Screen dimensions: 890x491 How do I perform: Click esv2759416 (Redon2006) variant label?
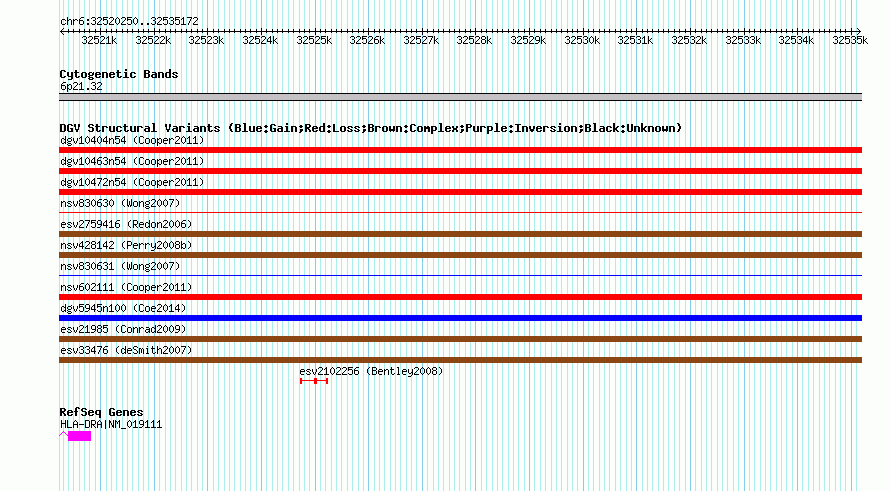[x=126, y=224]
